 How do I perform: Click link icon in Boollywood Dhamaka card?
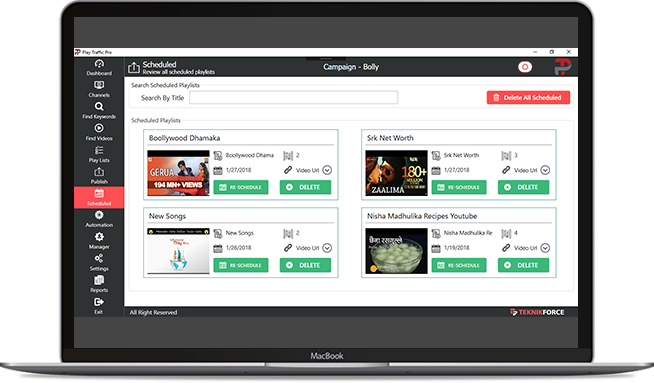(288, 170)
